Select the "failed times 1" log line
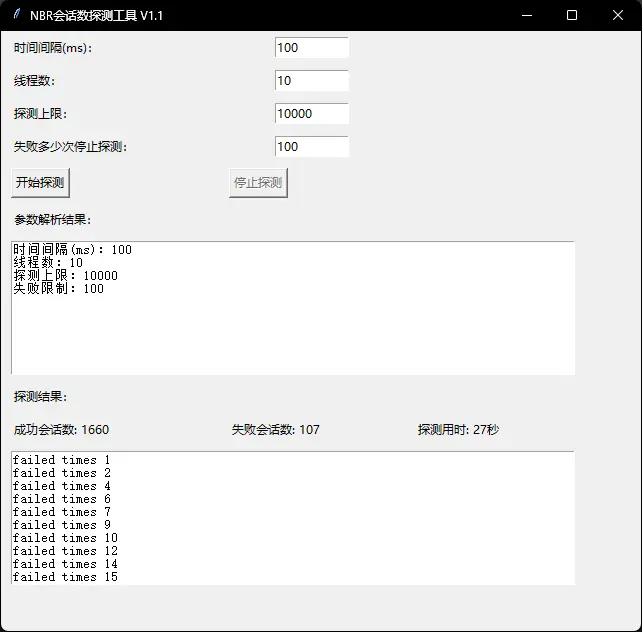642x632 pixels. 61,460
